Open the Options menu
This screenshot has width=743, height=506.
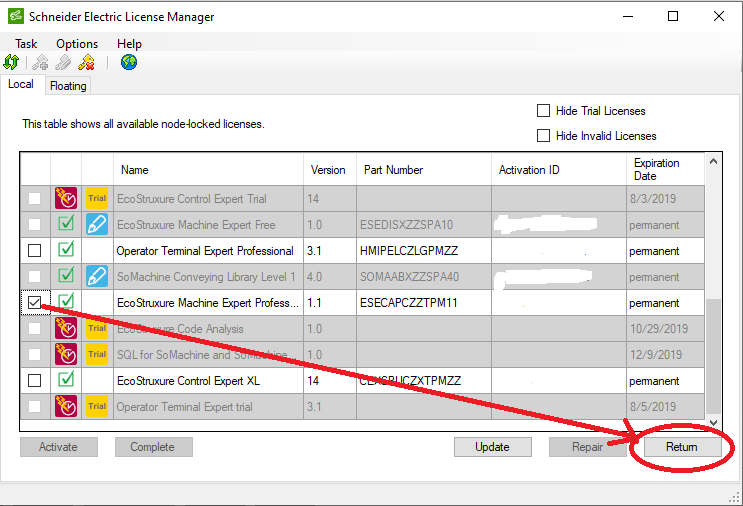pyautogui.click(x=77, y=44)
